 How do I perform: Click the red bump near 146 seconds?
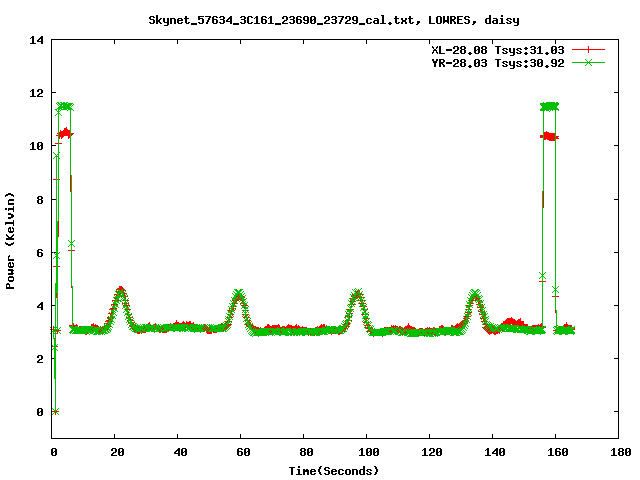pyautogui.click(x=512, y=322)
